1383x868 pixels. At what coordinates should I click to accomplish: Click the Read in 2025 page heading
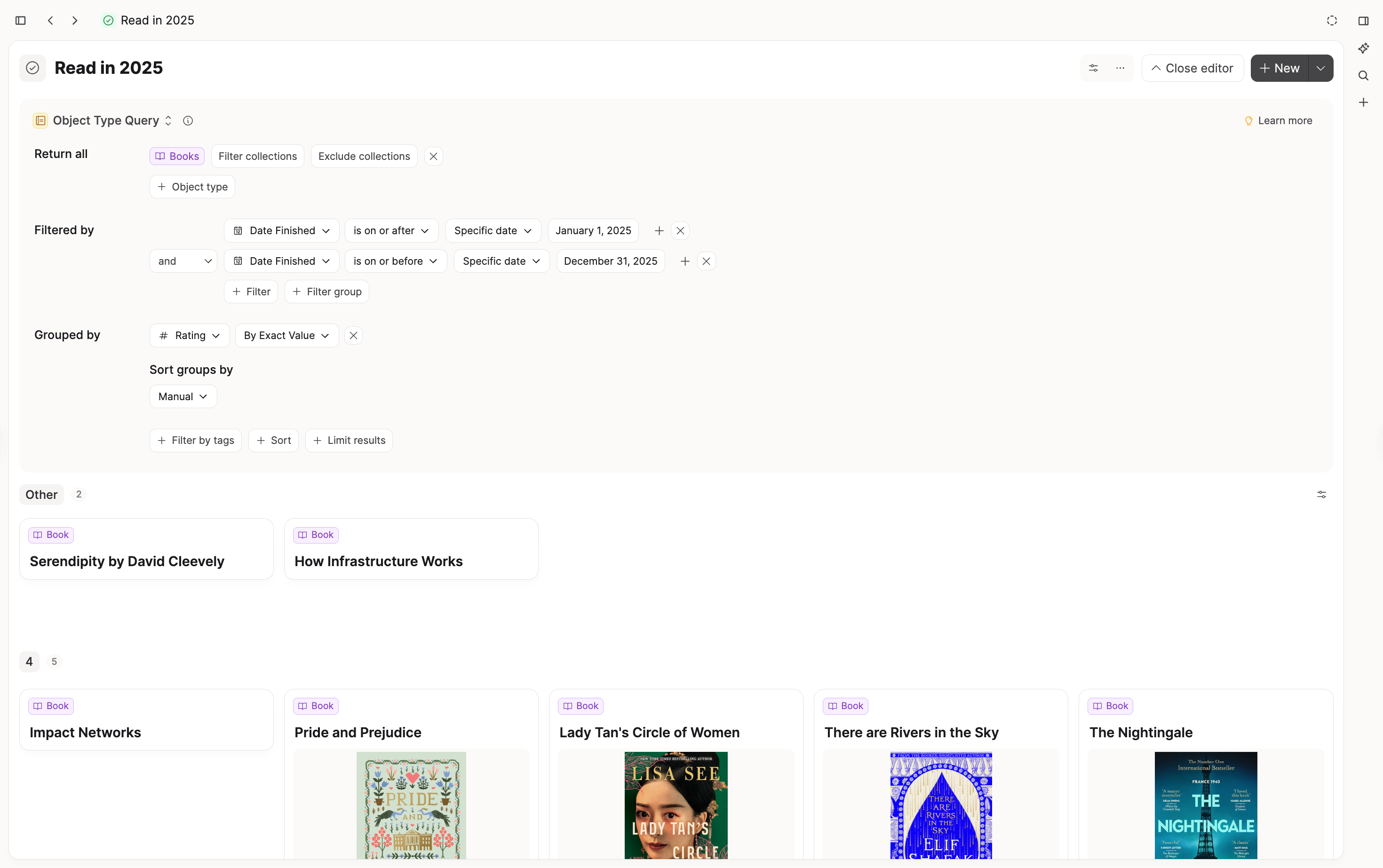pos(109,68)
